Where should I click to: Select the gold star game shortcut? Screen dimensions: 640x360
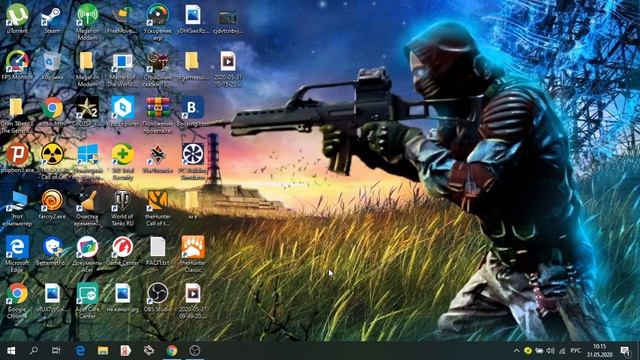(87, 108)
